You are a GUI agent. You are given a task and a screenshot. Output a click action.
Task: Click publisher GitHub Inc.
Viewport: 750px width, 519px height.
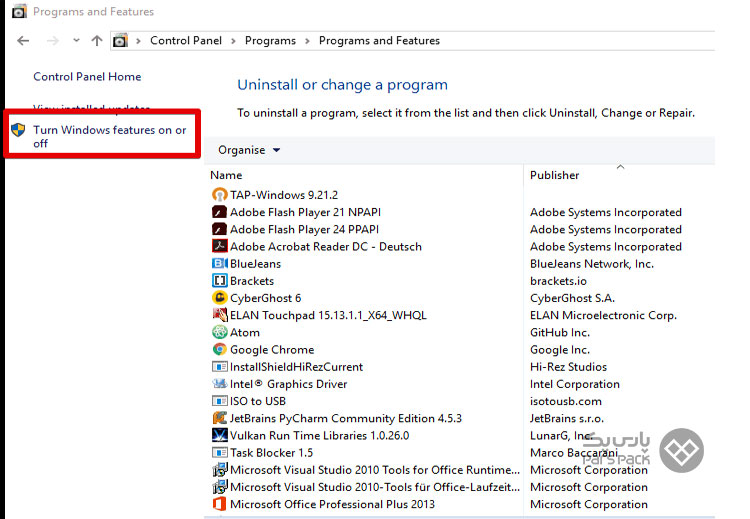(x=560, y=332)
